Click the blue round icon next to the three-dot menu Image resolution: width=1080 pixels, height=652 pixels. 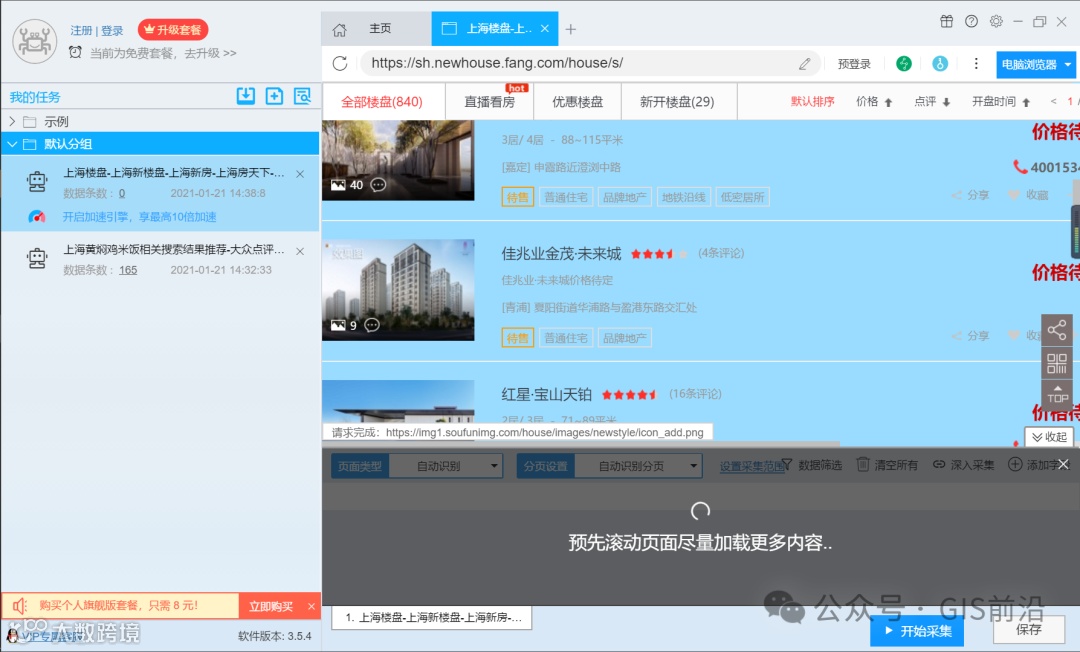[939, 64]
